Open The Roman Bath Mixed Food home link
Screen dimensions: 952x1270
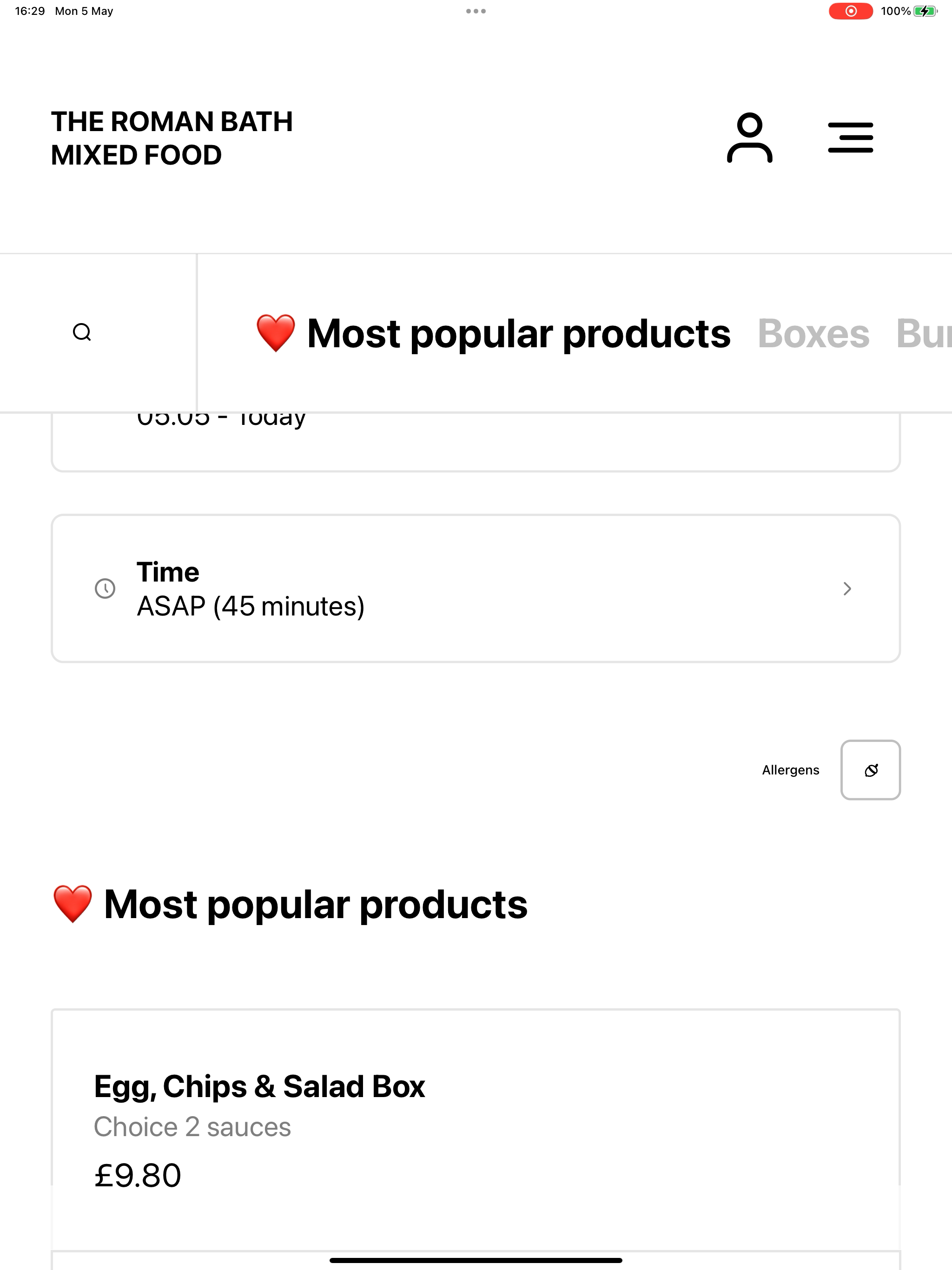tap(172, 139)
